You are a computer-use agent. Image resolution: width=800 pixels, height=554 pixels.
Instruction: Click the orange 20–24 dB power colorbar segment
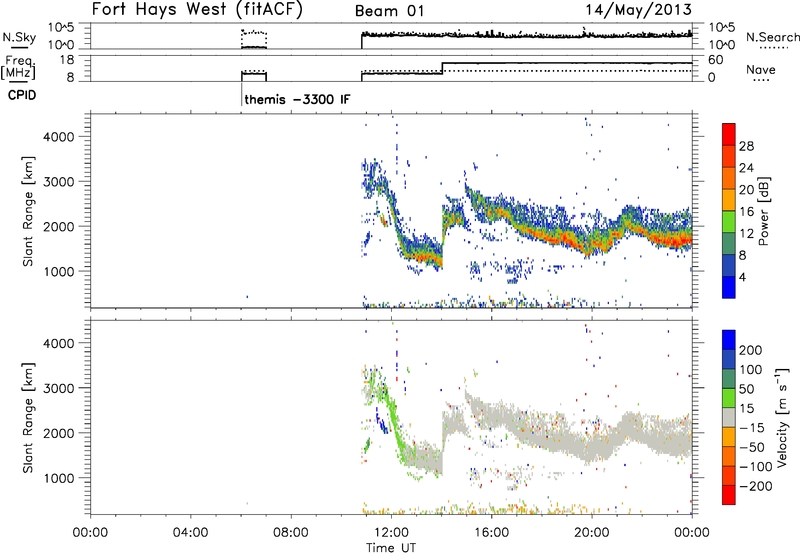[x=729, y=178]
